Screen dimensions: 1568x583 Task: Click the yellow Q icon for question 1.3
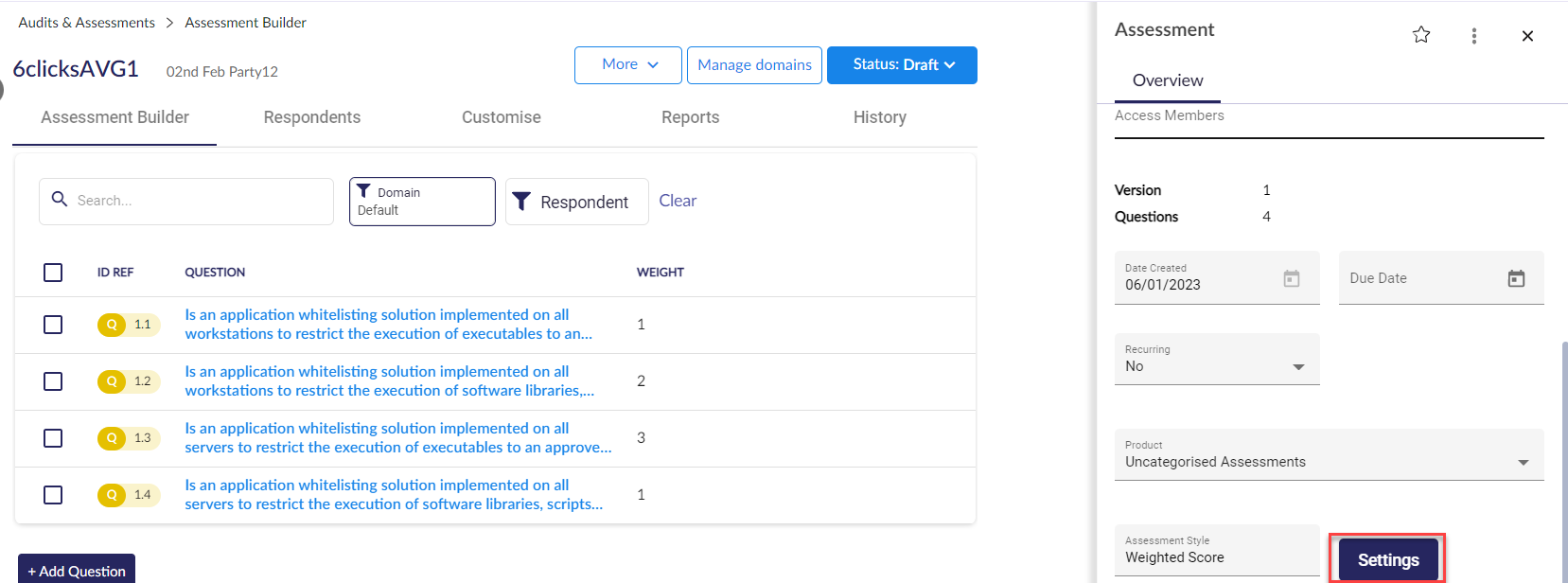tap(112, 438)
